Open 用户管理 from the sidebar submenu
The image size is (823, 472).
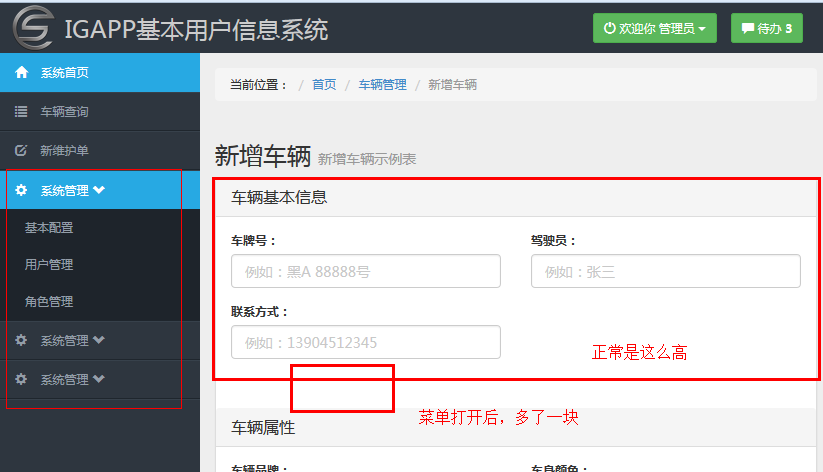click(x=49, y=265)
